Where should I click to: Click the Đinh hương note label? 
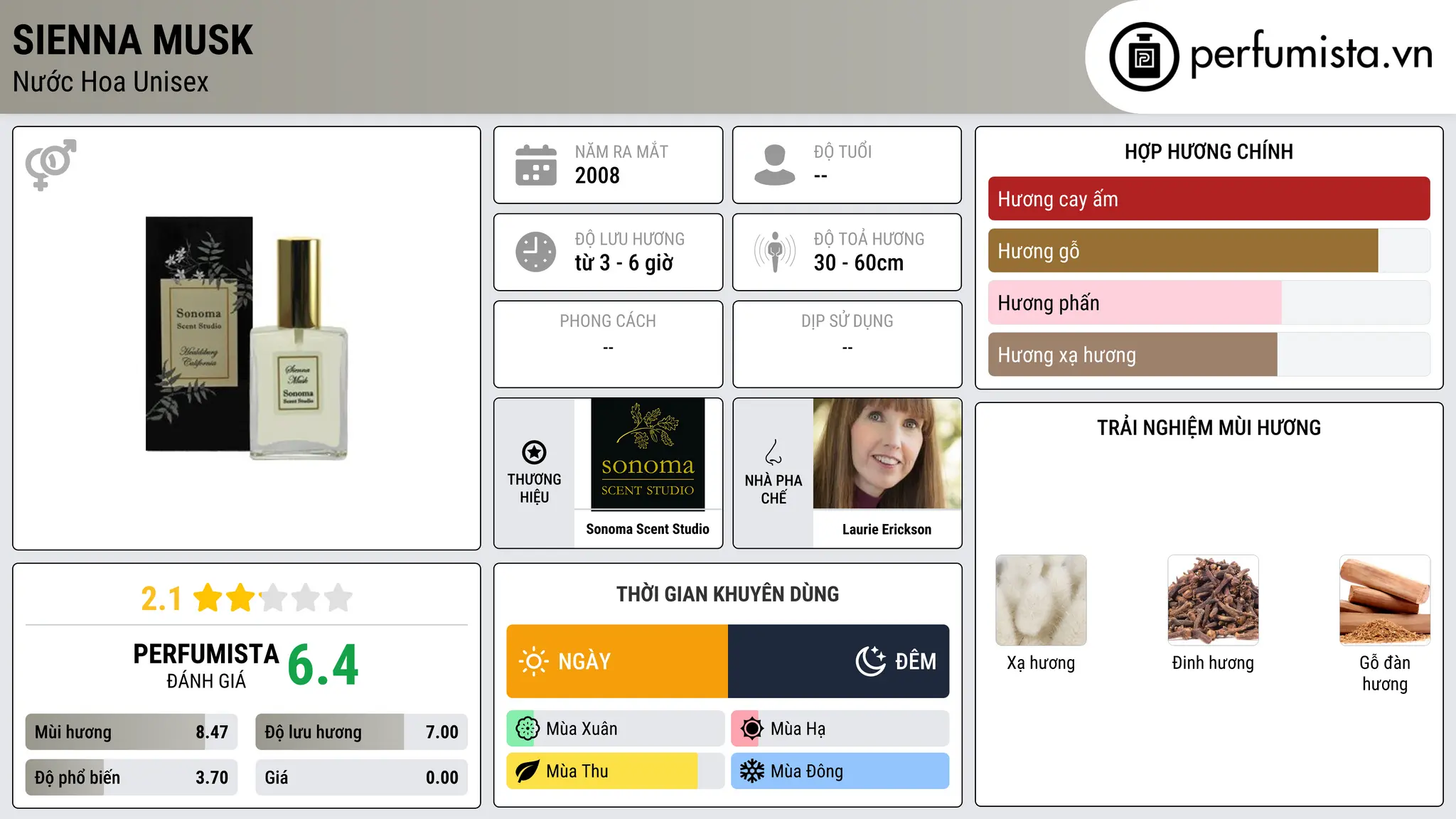pos(1213,663)
